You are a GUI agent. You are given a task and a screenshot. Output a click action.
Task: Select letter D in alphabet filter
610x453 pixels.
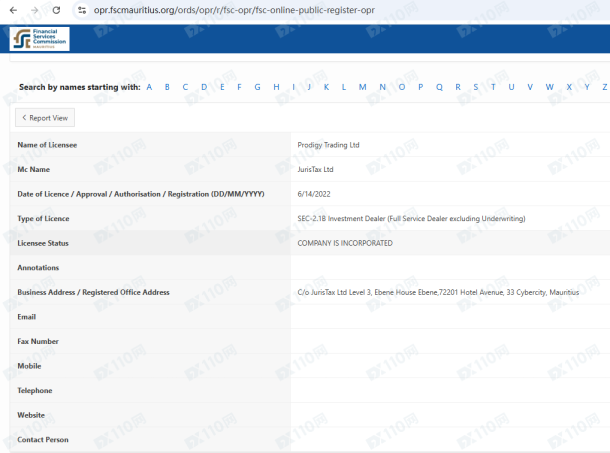(204, 87)
